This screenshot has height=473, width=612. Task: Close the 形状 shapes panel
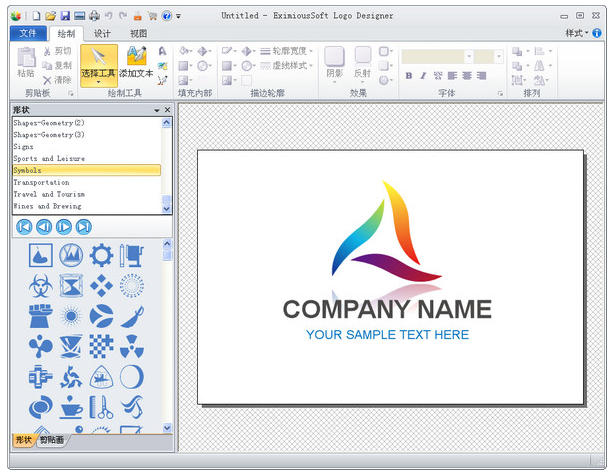click(x=167, y=110)
